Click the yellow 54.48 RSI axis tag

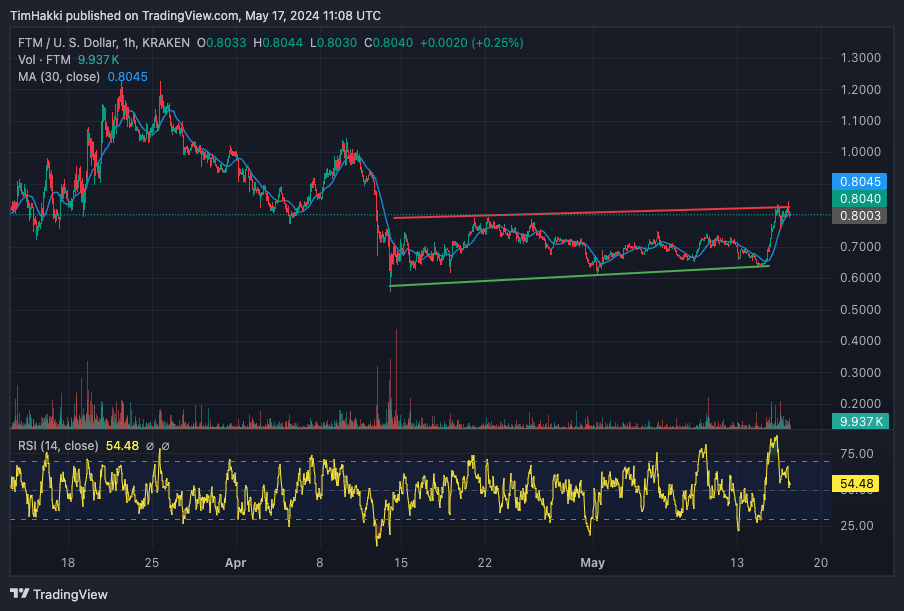856,483
